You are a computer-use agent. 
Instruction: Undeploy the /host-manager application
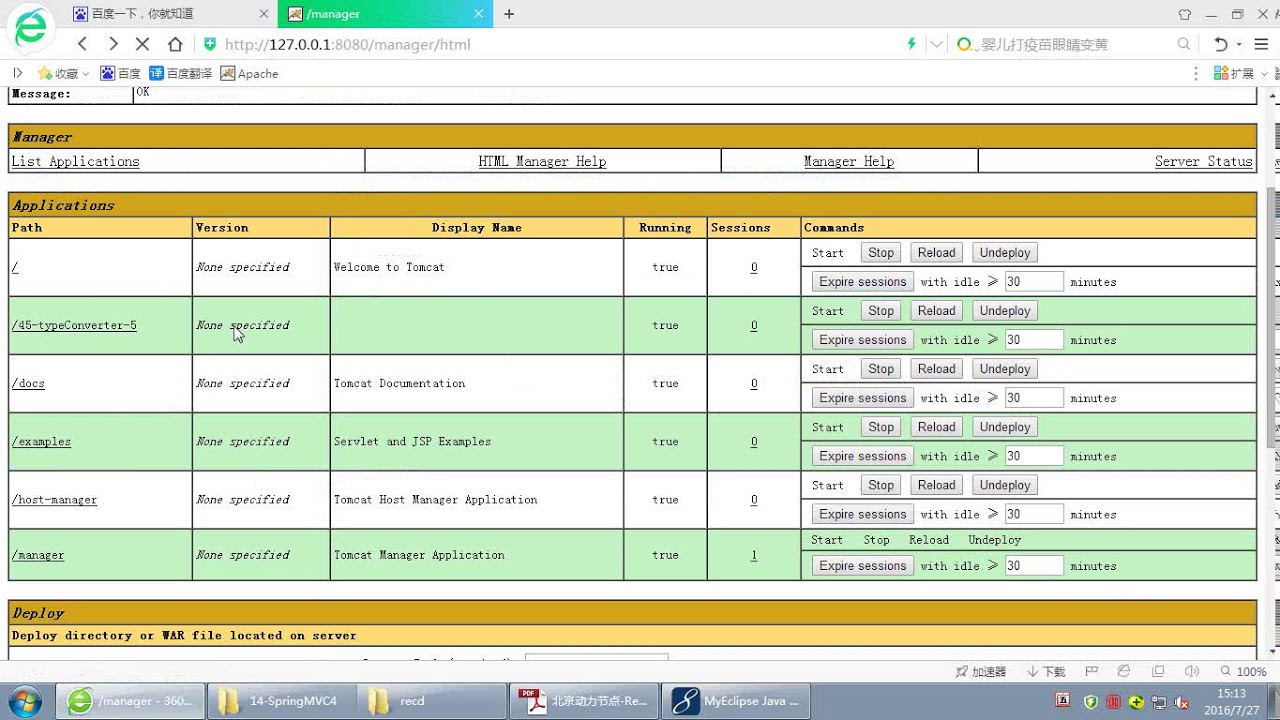click(1005, 485)
